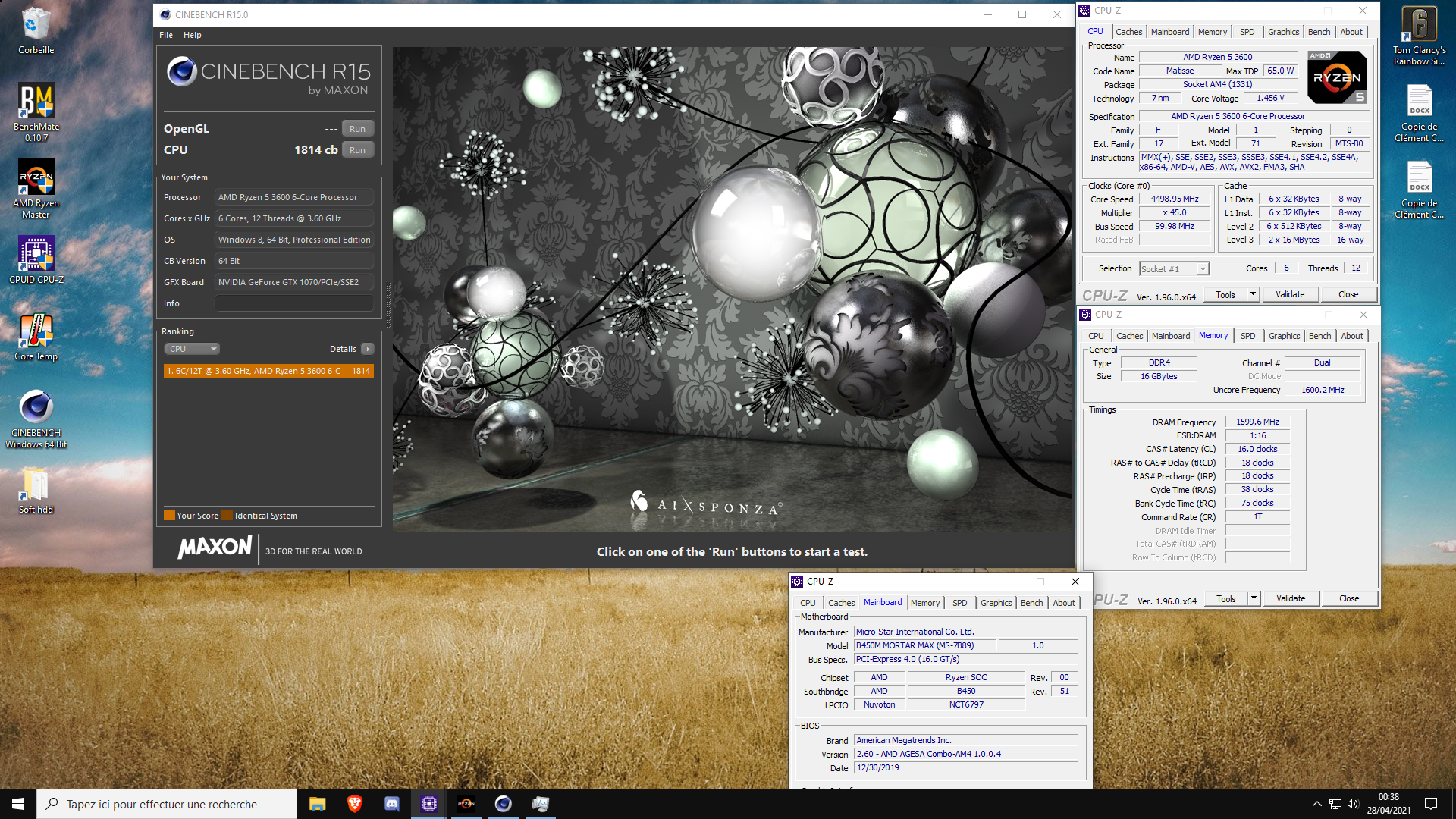Click the Core Speed 4498.95 MHz value
Viewport: 1456px width, 819px height.
coord(1175,199)
